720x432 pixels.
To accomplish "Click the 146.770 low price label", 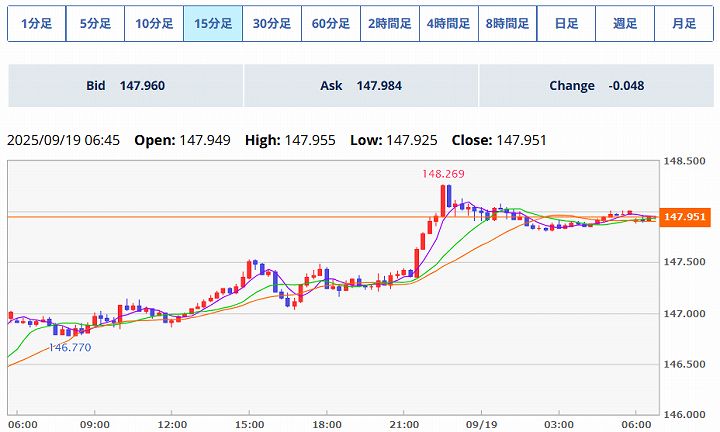I will 70,348.
